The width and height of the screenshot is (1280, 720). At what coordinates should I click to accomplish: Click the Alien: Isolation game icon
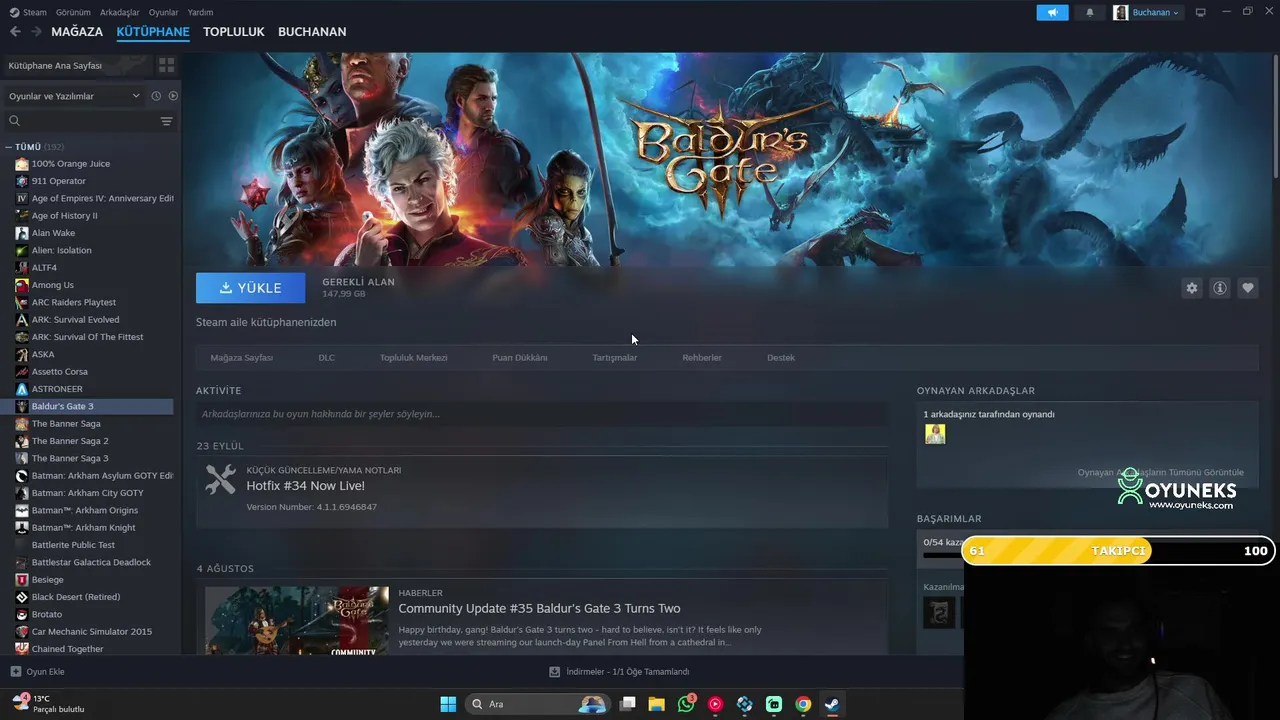(x=22, y=250)
